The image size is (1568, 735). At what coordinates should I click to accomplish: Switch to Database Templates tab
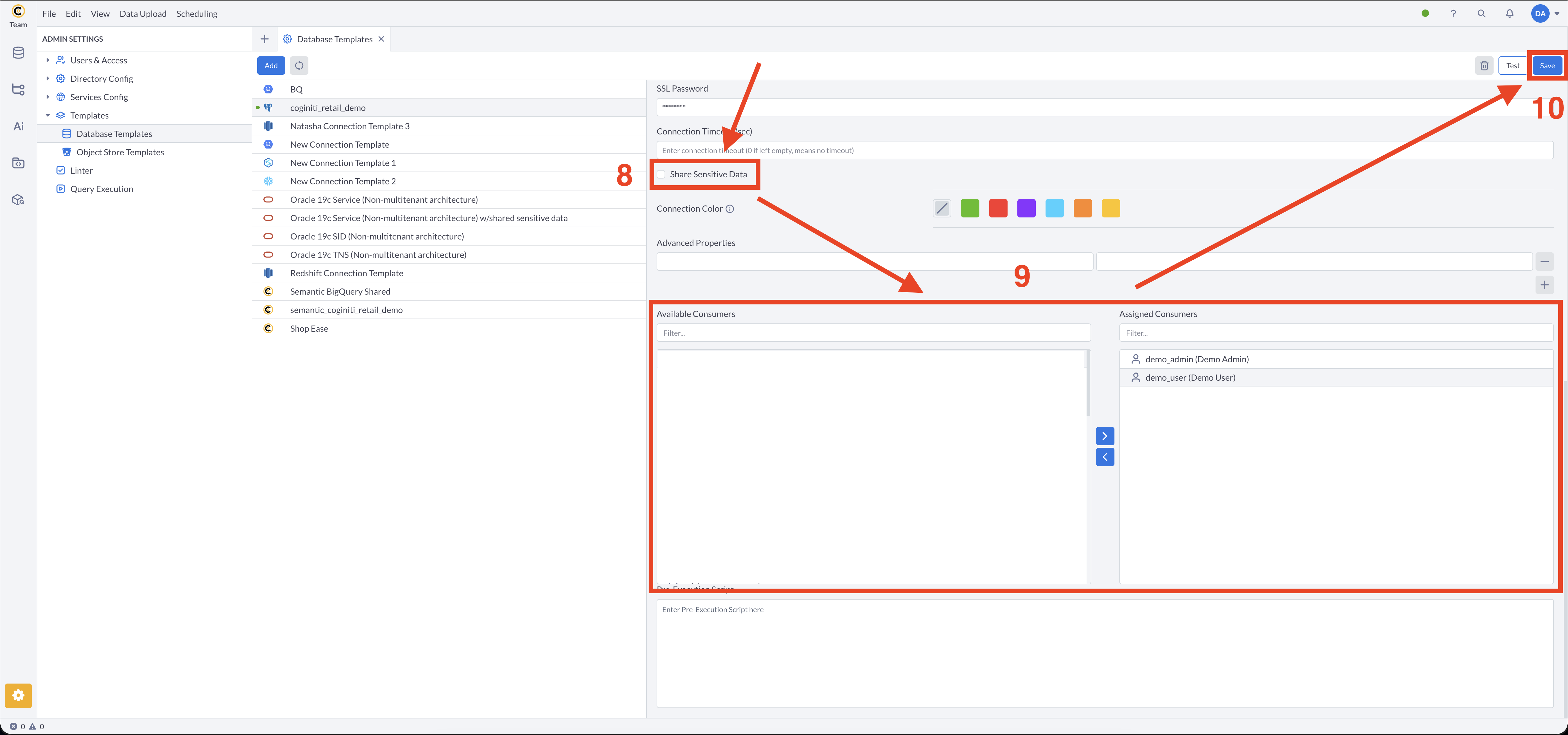(334, 39)
